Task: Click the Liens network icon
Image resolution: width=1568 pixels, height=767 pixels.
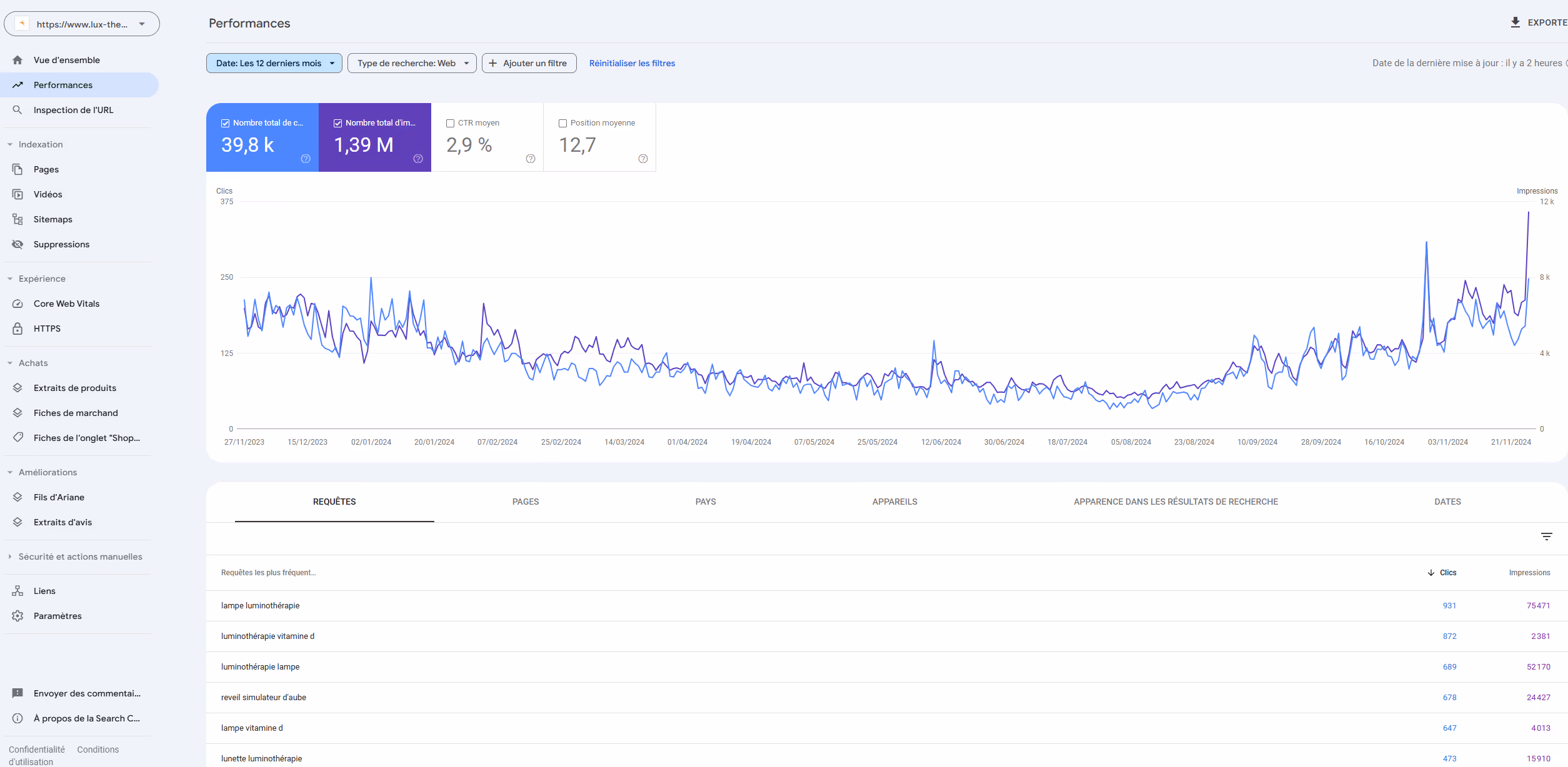Action: click(x=17, y=591)
